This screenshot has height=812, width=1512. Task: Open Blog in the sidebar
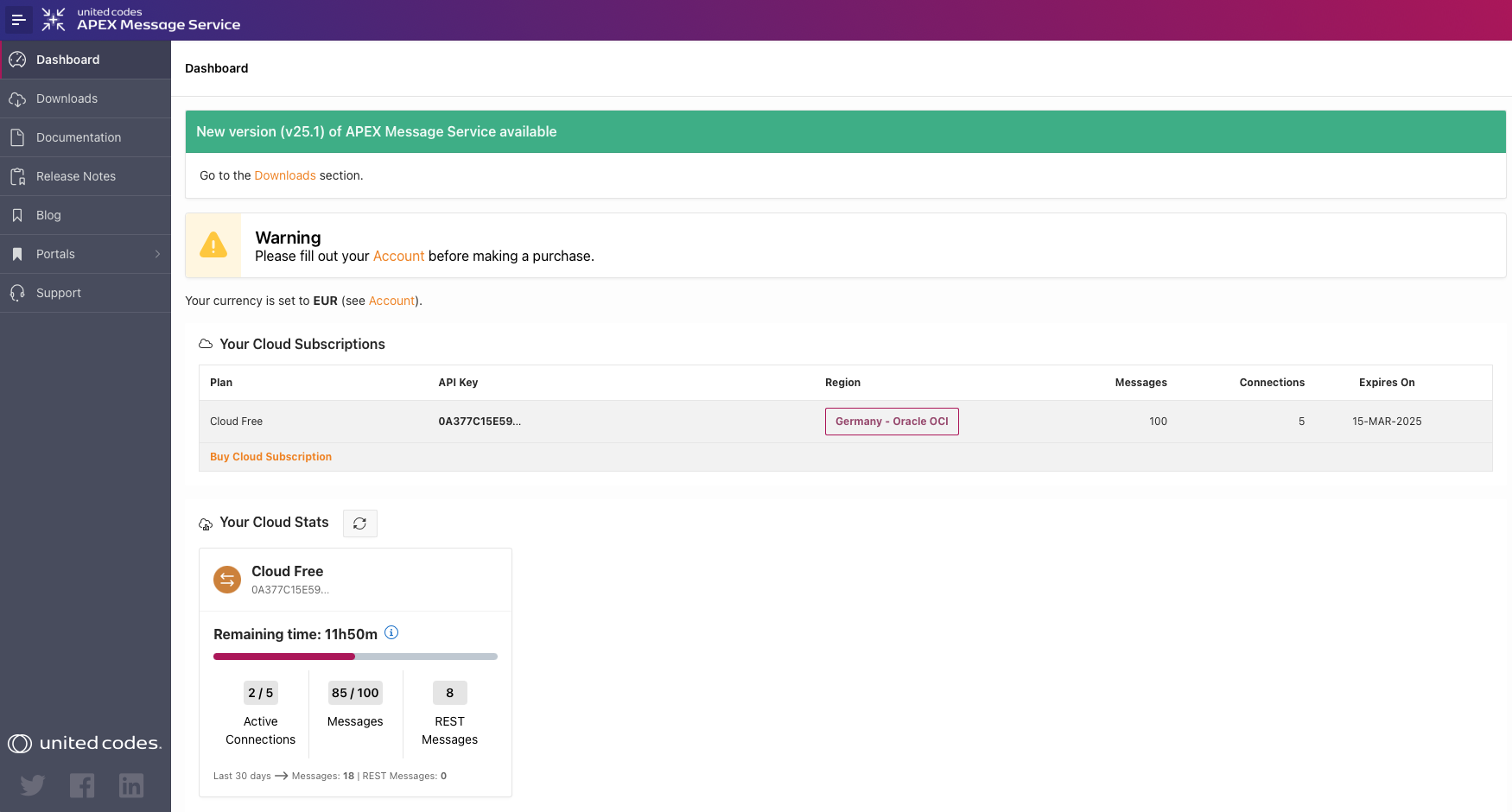[86, 215]
